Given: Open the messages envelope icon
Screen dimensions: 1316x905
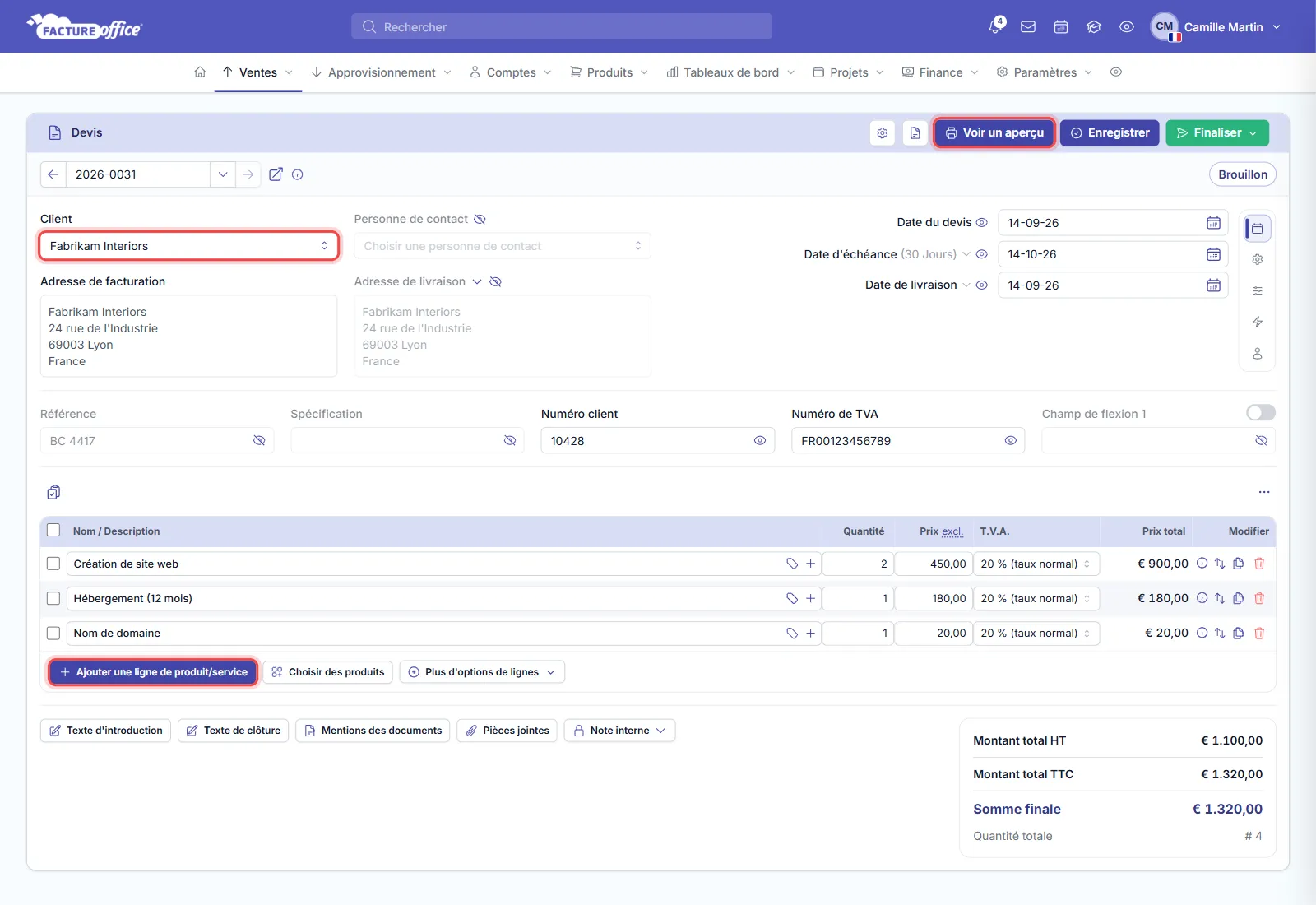Looking at the screenshot, I should tap(1028, 26).
